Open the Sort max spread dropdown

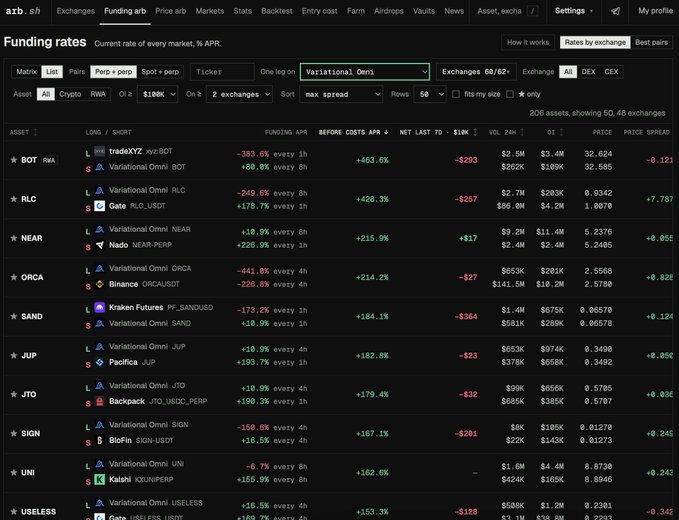341,94
